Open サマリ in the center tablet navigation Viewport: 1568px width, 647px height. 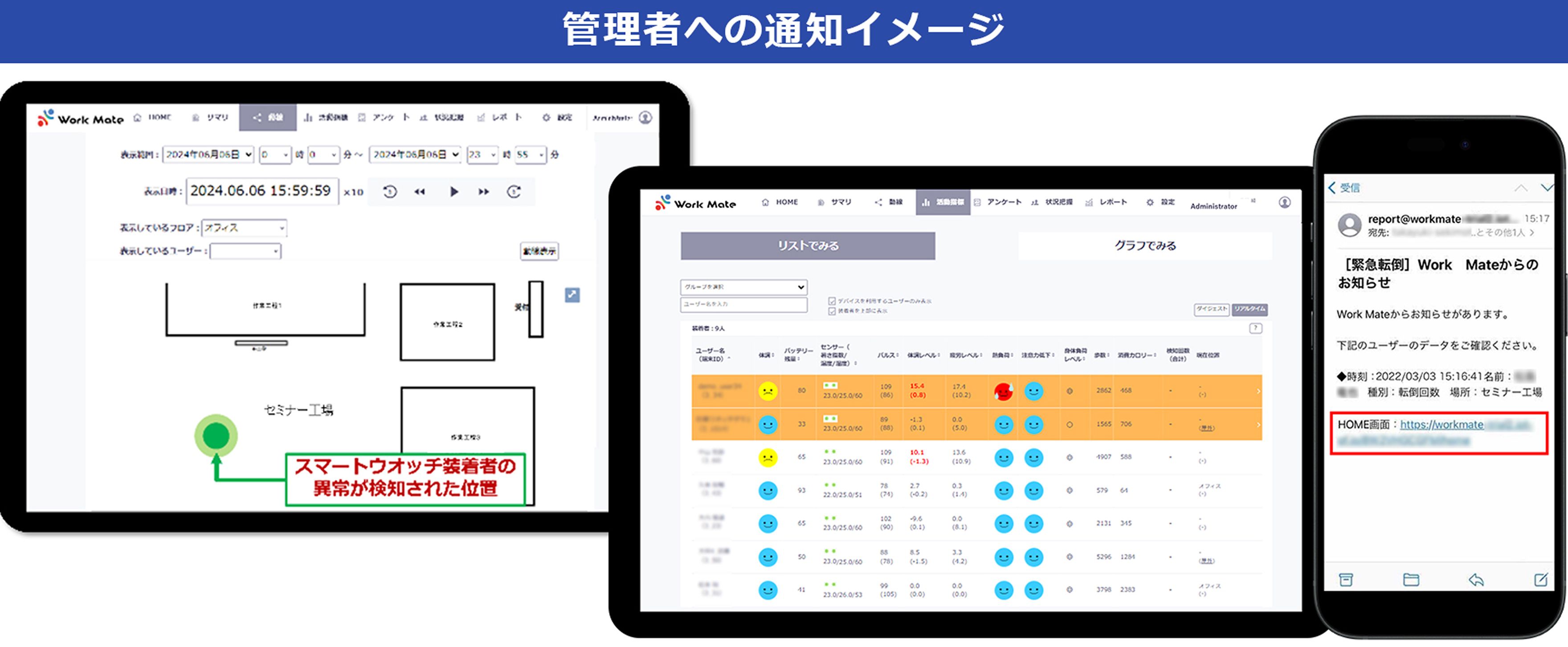pos(834,202)
